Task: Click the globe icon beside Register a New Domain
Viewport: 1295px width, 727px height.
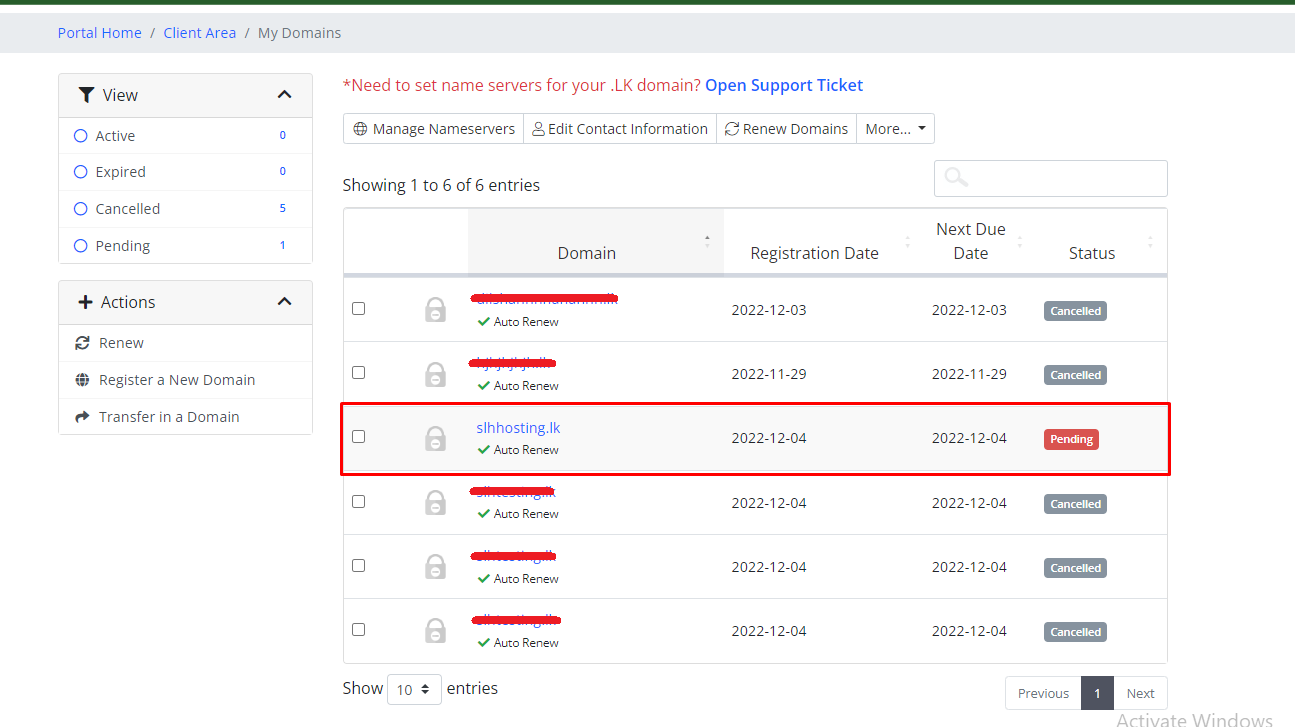Action: (82, 380)
